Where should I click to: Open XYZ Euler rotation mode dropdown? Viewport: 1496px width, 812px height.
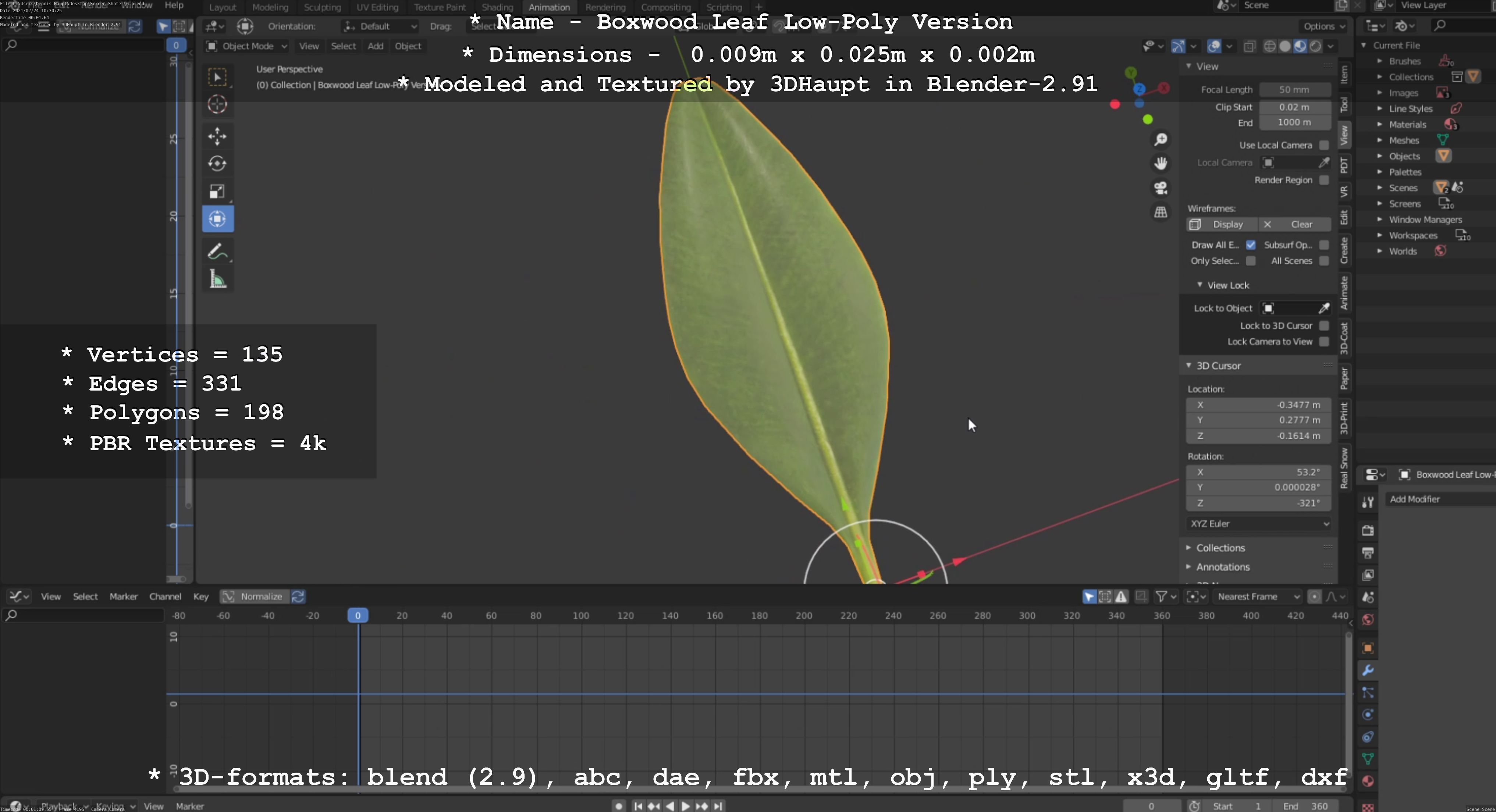(1258, 524)
